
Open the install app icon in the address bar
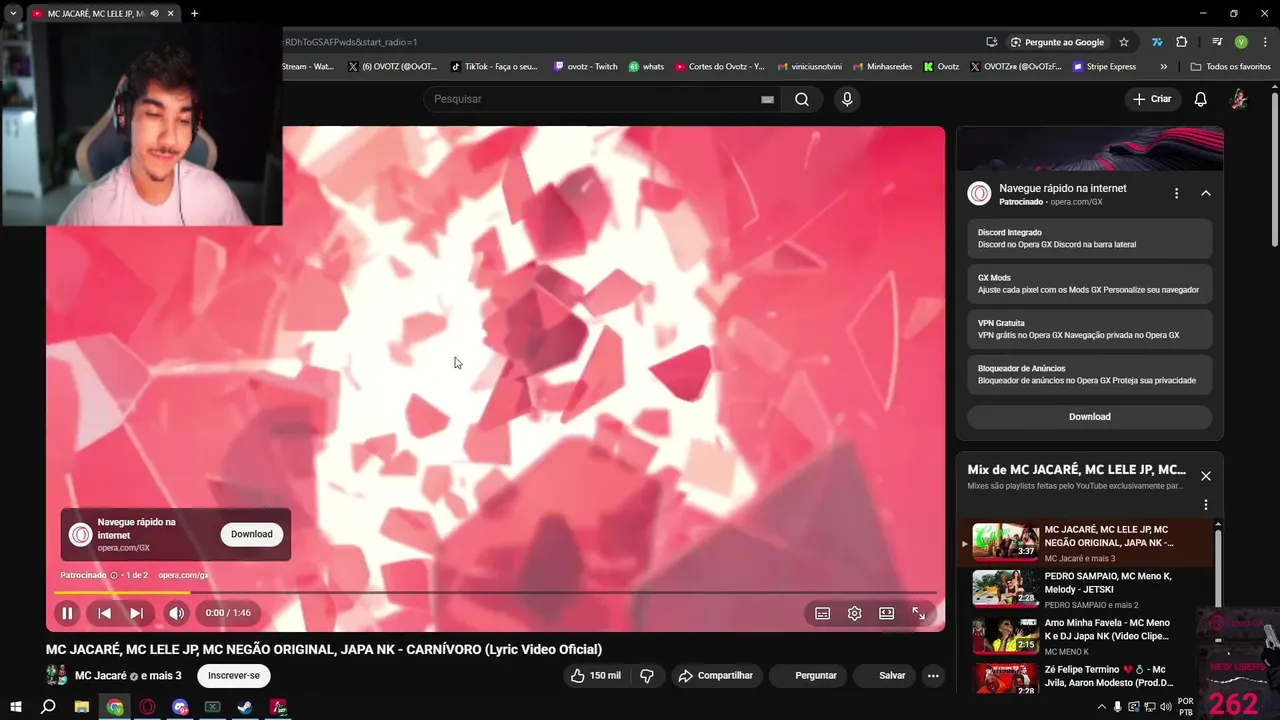click(991, 42)
